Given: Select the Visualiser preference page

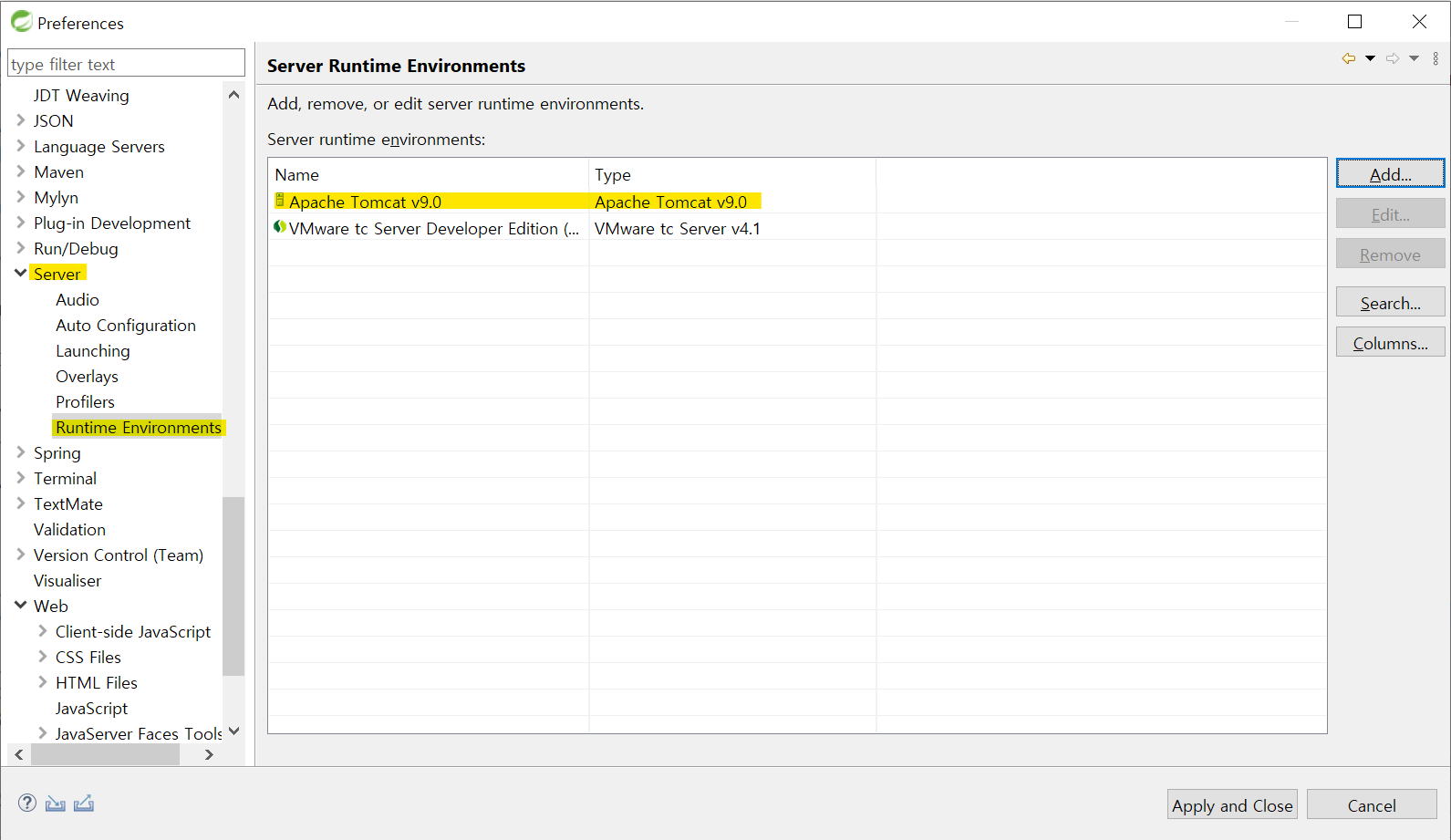Looking at the screenshot, I should click(67, 580).
